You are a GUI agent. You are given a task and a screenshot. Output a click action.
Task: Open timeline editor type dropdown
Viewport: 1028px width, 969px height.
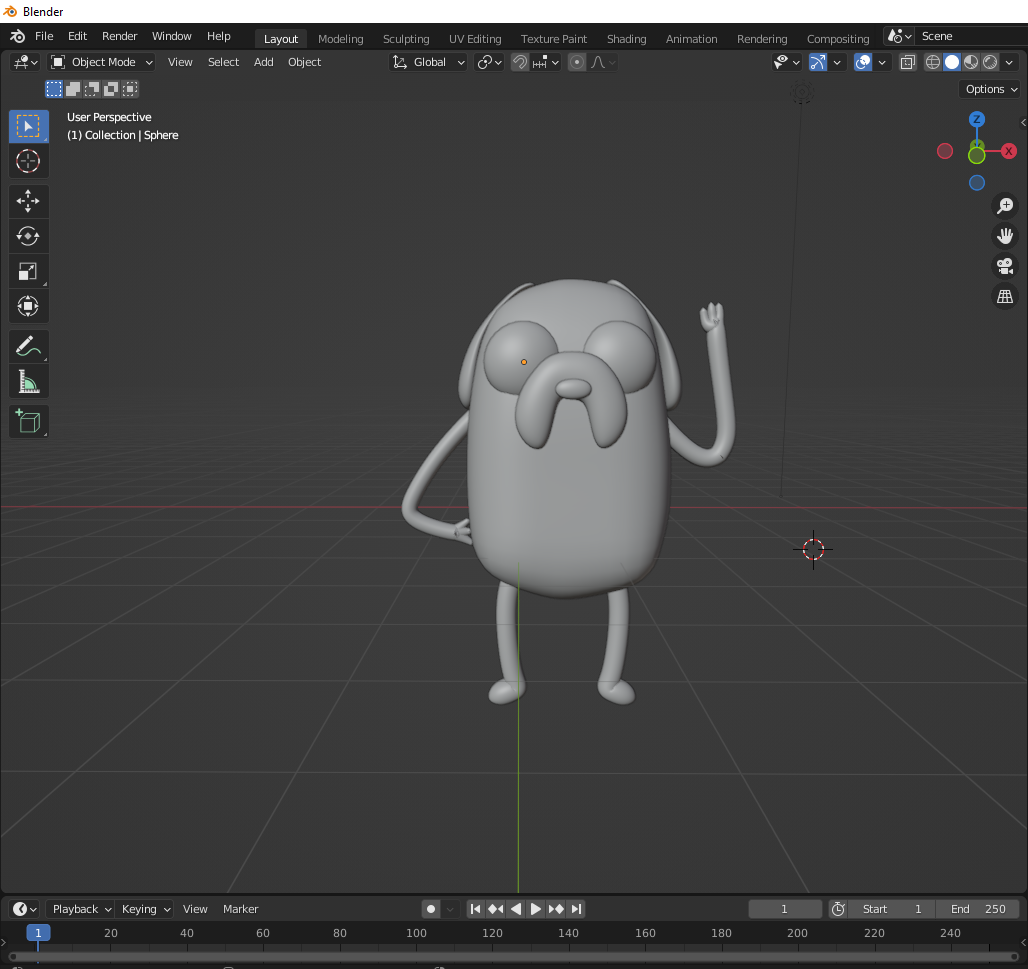[25, 909]
